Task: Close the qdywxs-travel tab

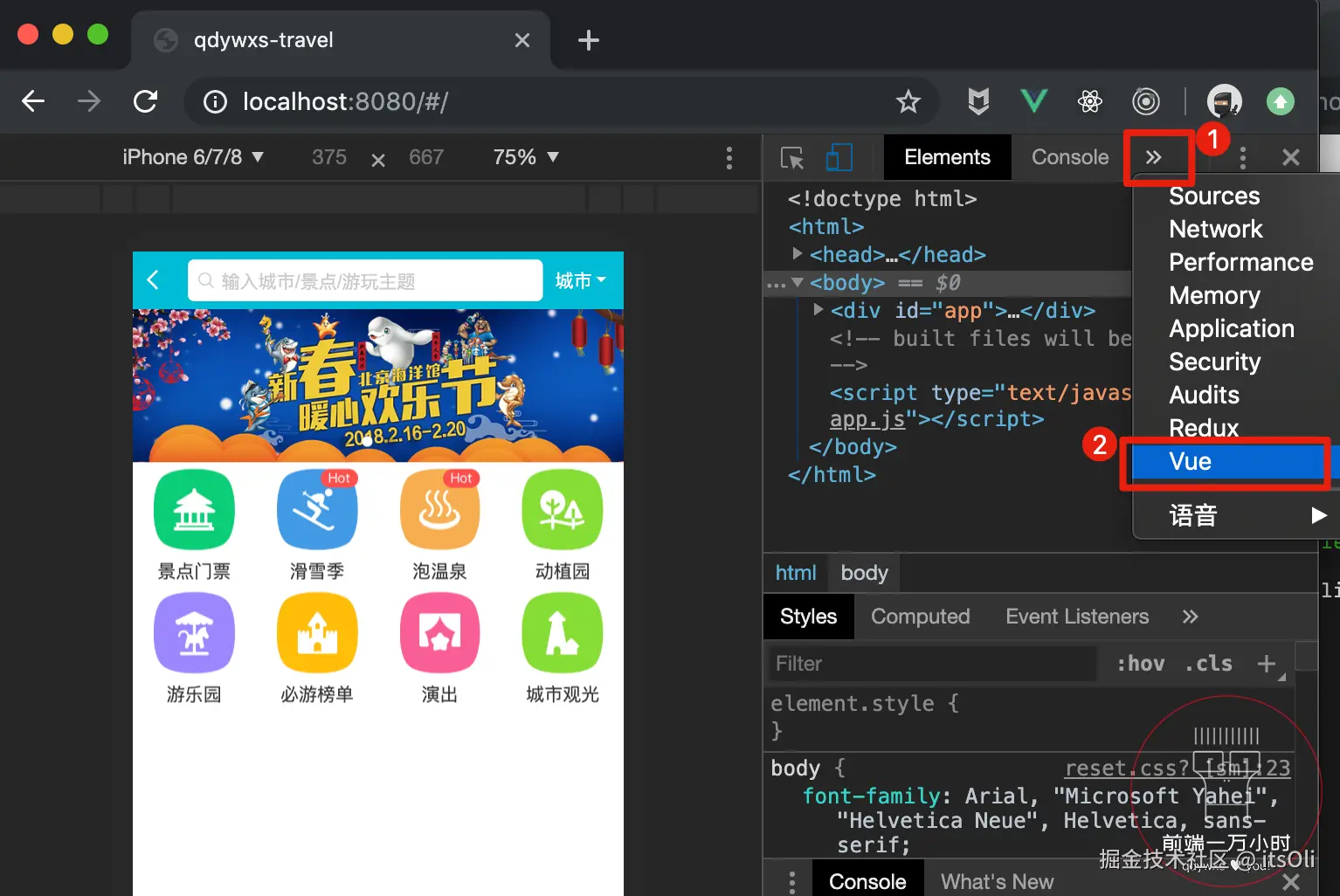Action: 522,40
